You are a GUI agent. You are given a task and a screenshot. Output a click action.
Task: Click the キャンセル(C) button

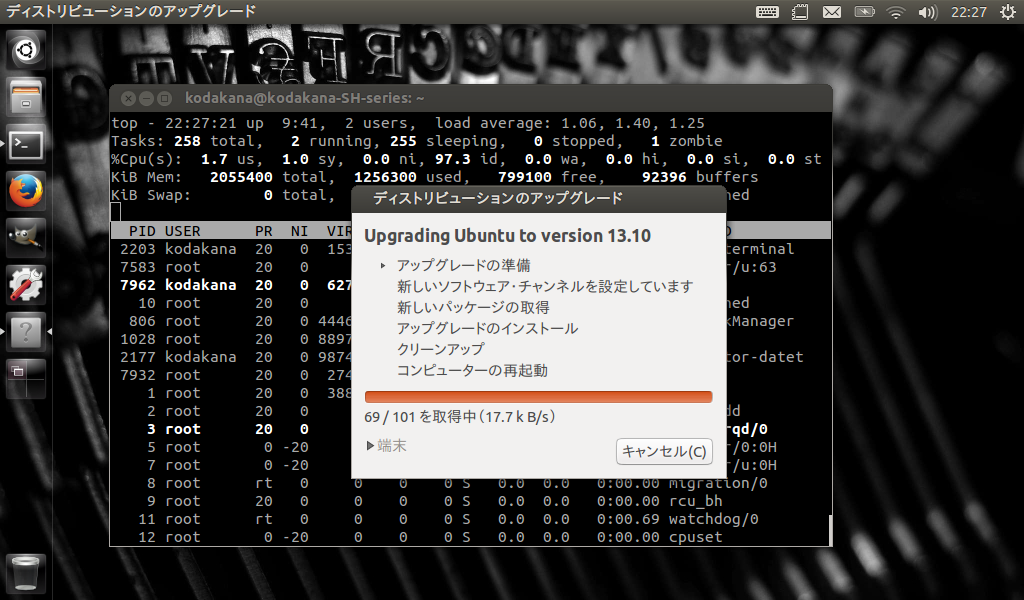(x=664, y=451)
